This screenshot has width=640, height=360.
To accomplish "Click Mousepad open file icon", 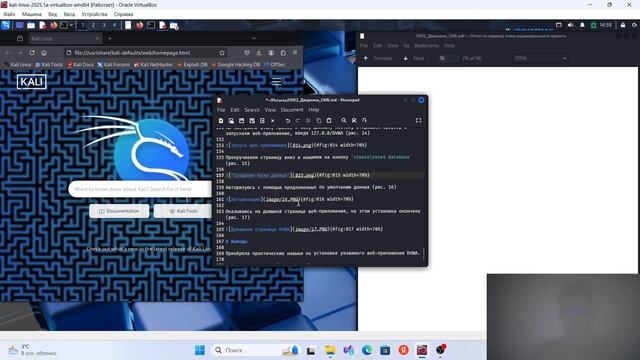I will tap(231, 120).
